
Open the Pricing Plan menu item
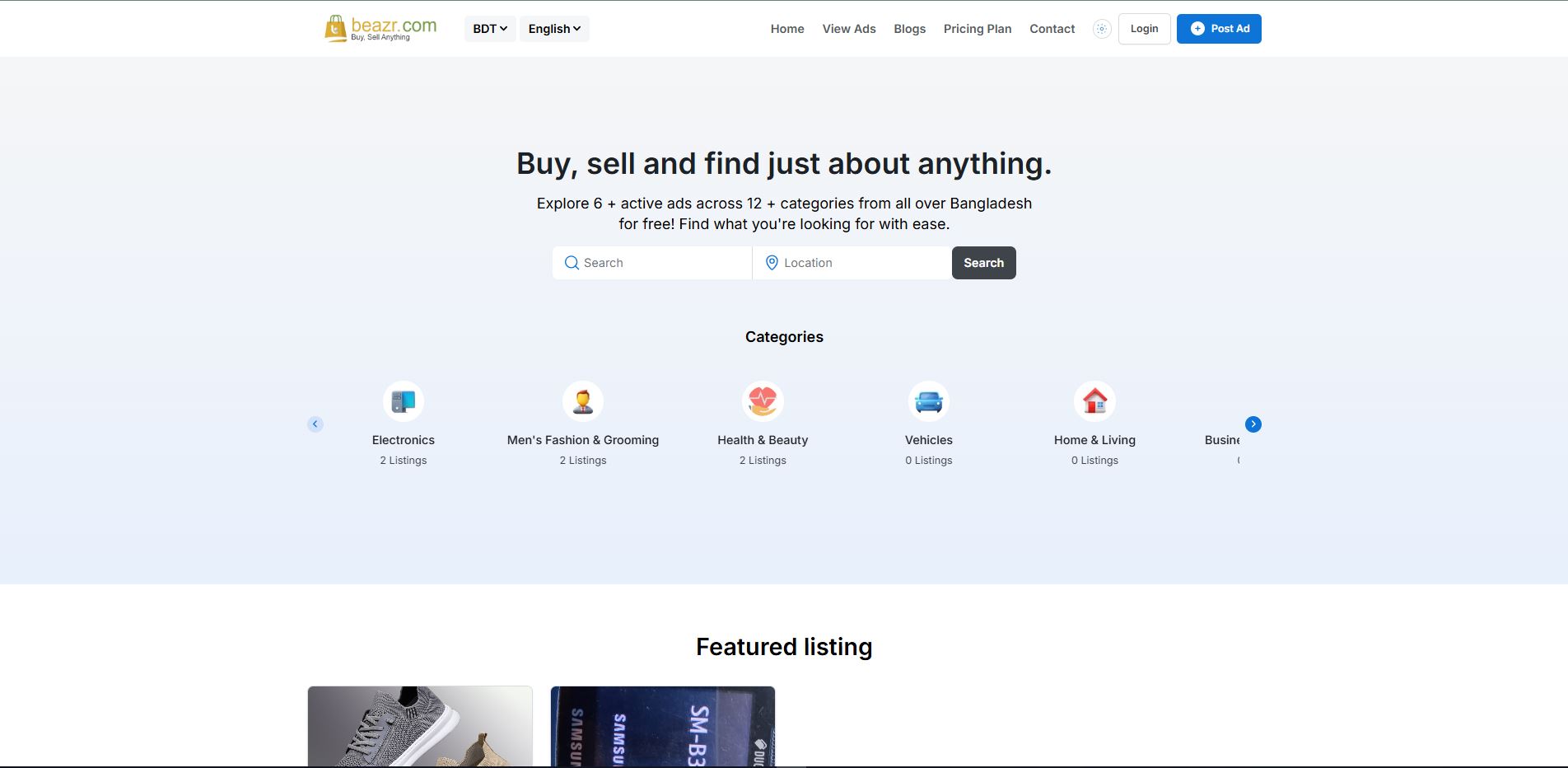tap(978, 29)
